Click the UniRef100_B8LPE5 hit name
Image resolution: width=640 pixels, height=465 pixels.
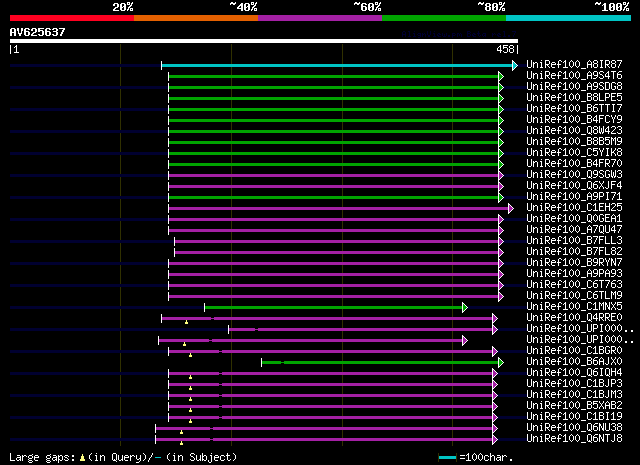574,97
